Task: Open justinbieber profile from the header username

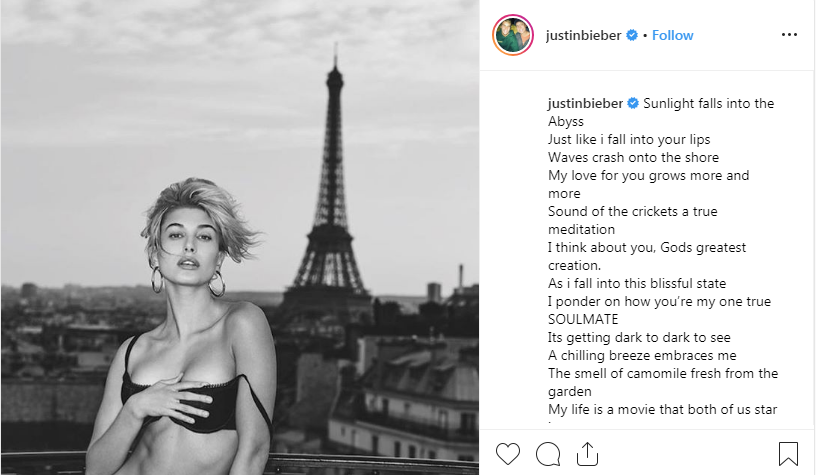Action: click(583, 35)
